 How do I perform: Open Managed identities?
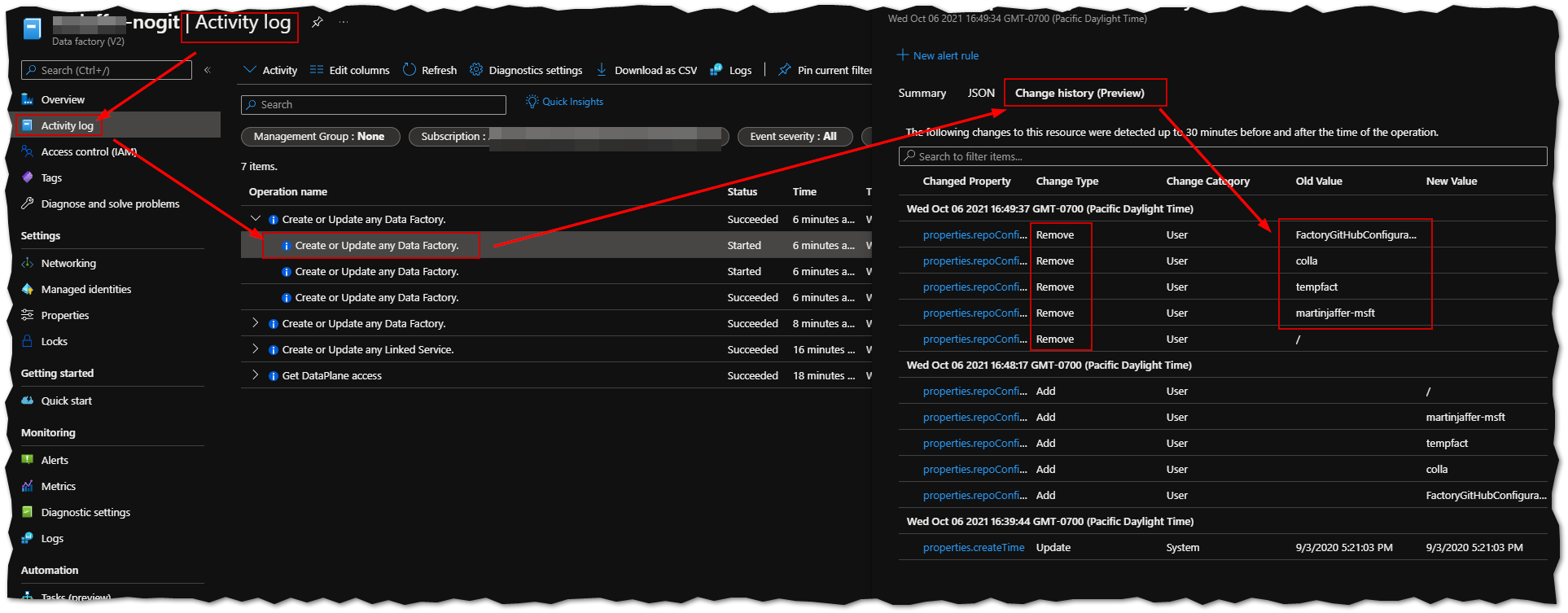(x=85, y=289)
